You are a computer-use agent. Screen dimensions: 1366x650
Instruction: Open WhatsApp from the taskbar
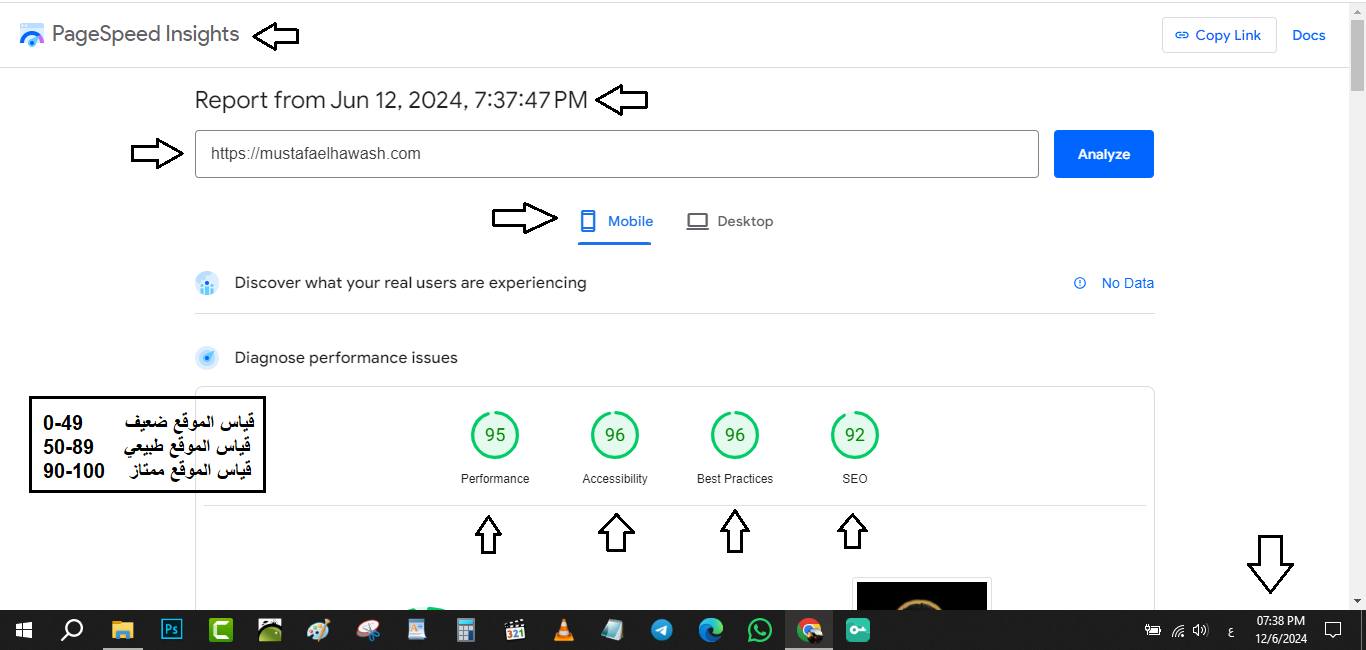(x=760, y=630)
